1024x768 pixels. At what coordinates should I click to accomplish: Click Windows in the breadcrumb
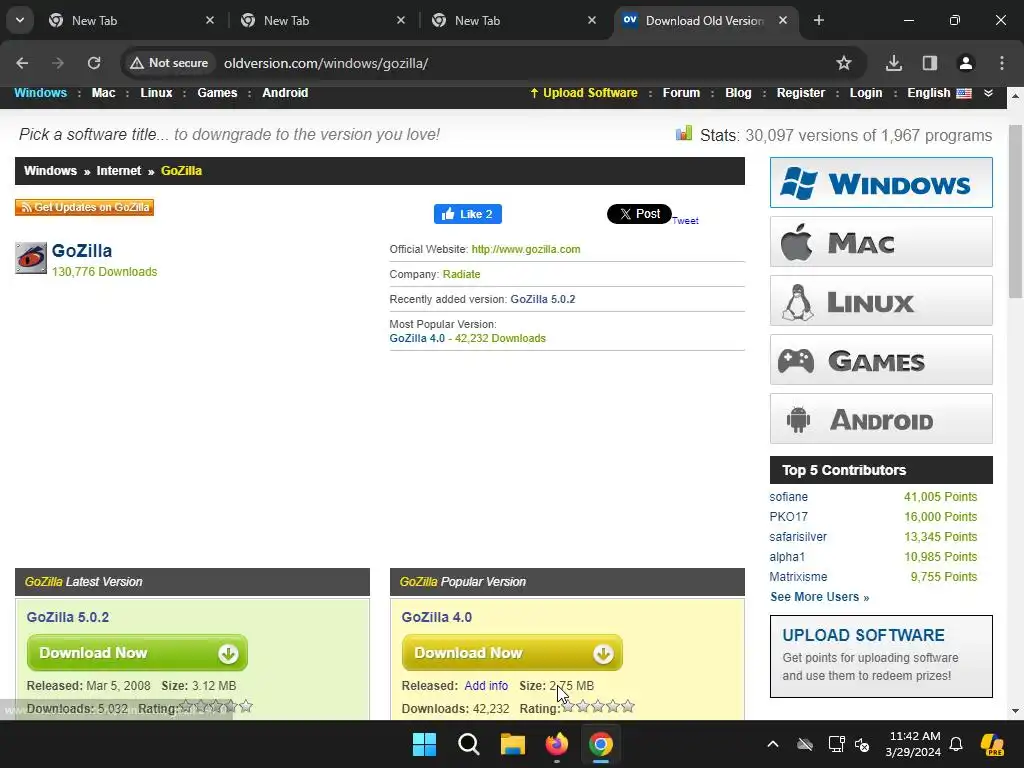pyautogui.click(x=50, y=170)
